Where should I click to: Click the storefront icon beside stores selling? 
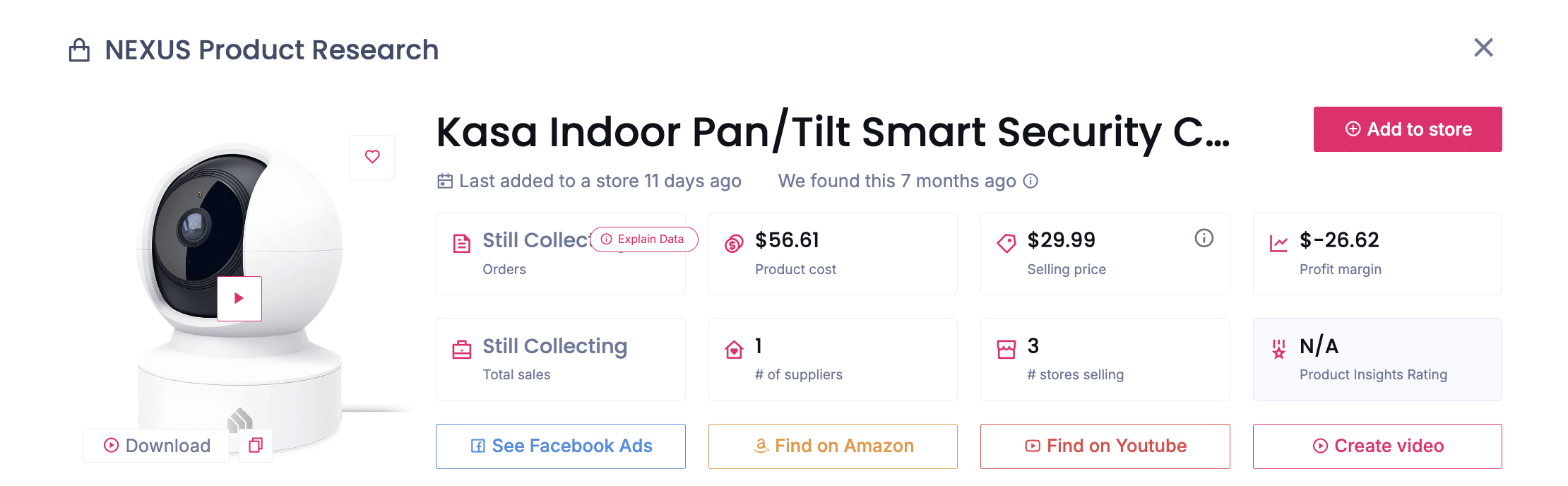click(1004, 348)
